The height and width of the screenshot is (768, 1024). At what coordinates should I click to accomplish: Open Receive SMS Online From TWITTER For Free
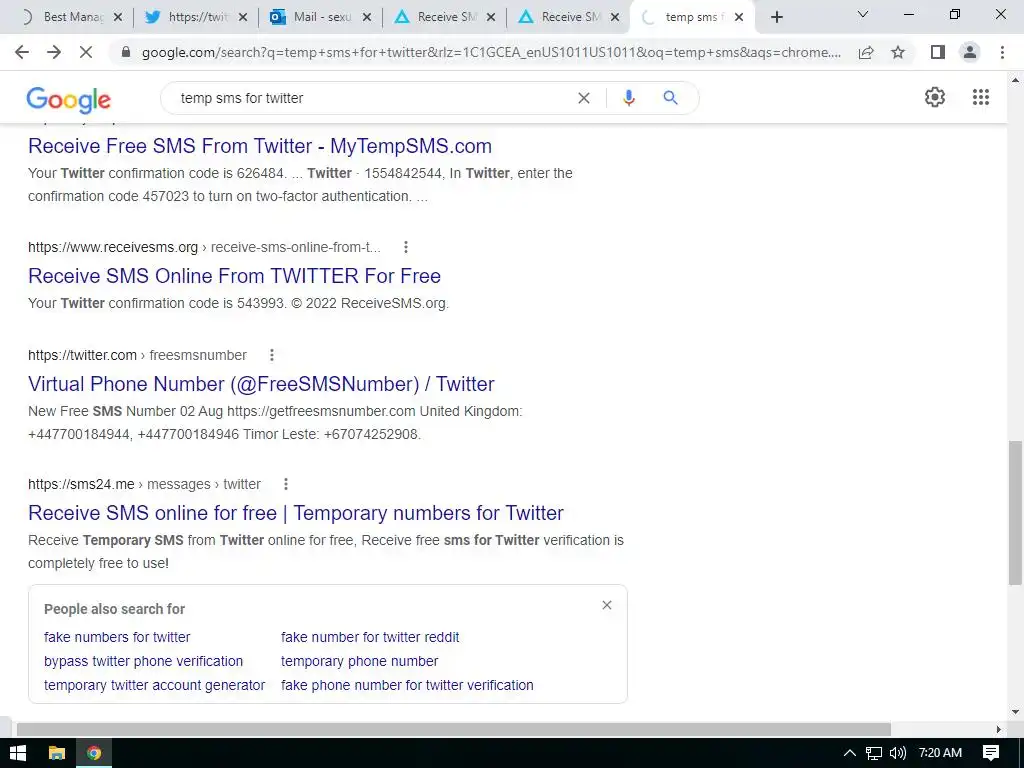coord(234,276)
